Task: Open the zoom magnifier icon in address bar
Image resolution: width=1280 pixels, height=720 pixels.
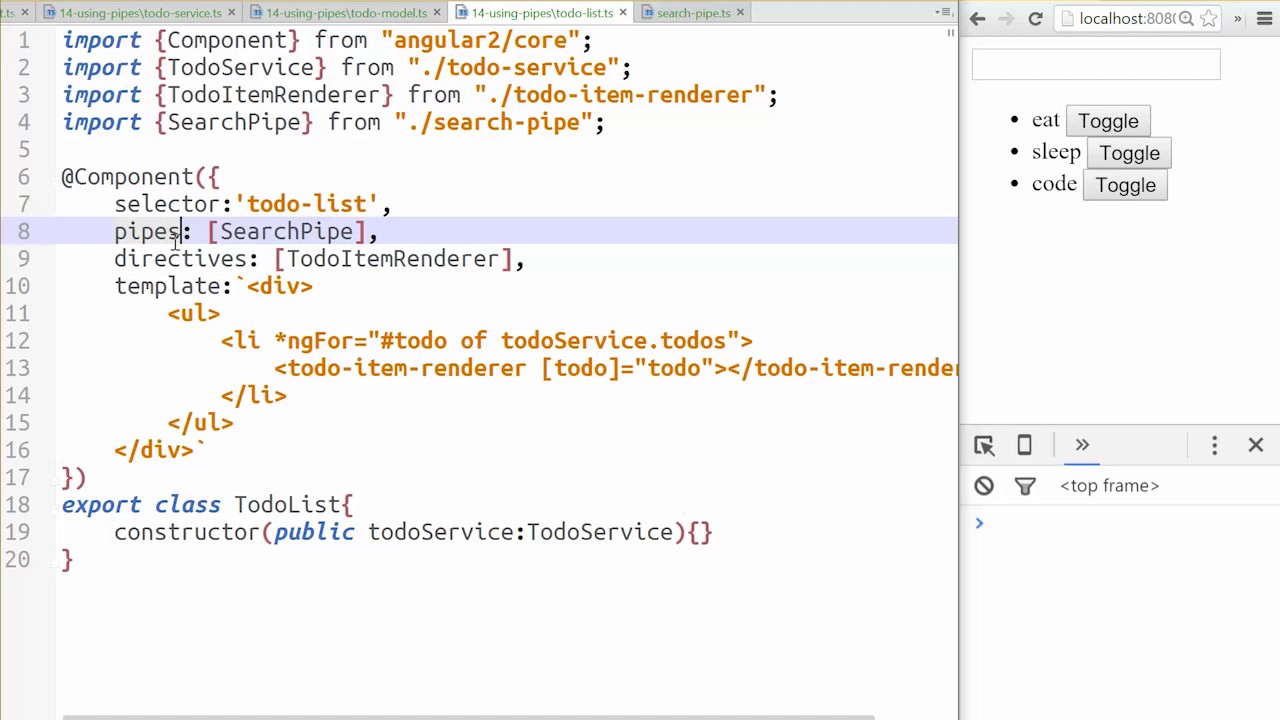Action: tap(1186, 19)
